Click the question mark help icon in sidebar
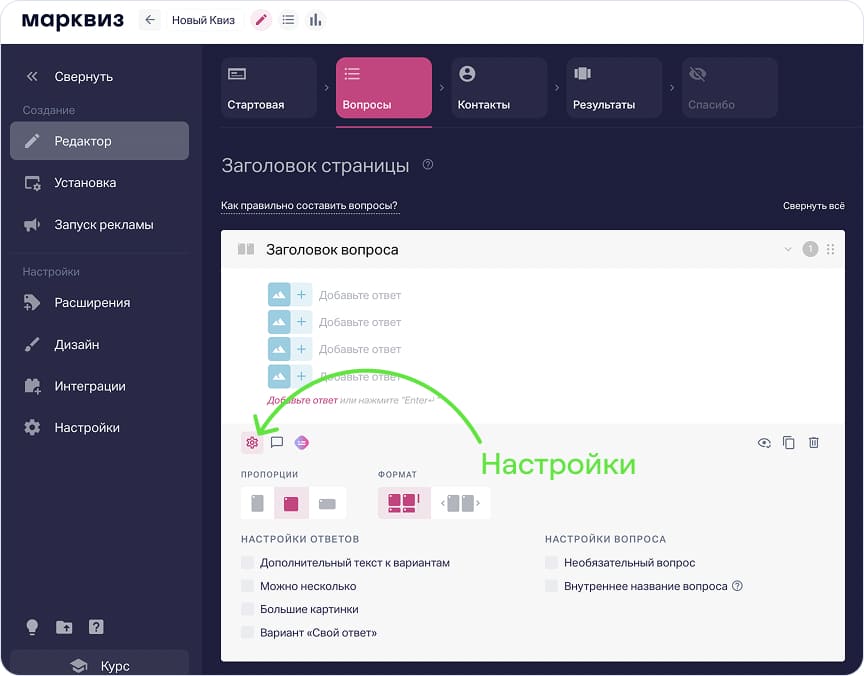Screen dimensions: 864x676 96,627
